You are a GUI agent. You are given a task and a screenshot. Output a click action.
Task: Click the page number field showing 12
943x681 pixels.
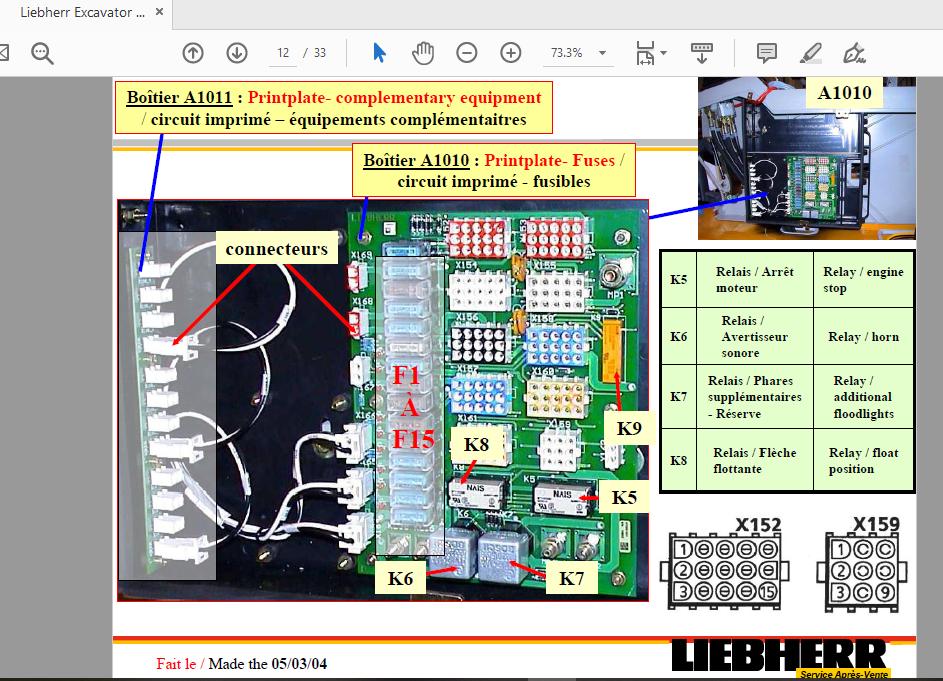point(281,52)
